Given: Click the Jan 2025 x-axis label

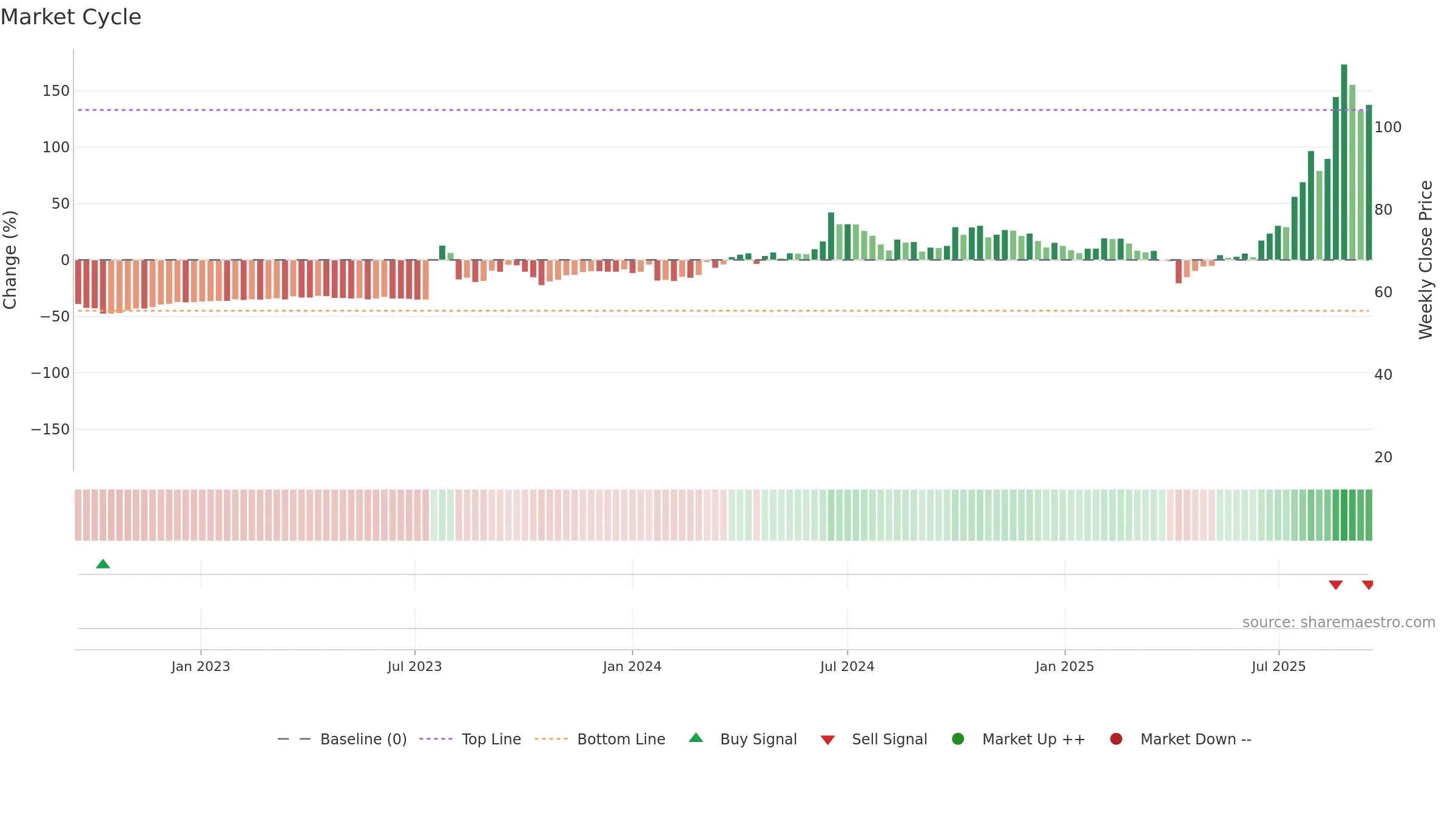Looking at the screenshot, I should [1065, 667].
